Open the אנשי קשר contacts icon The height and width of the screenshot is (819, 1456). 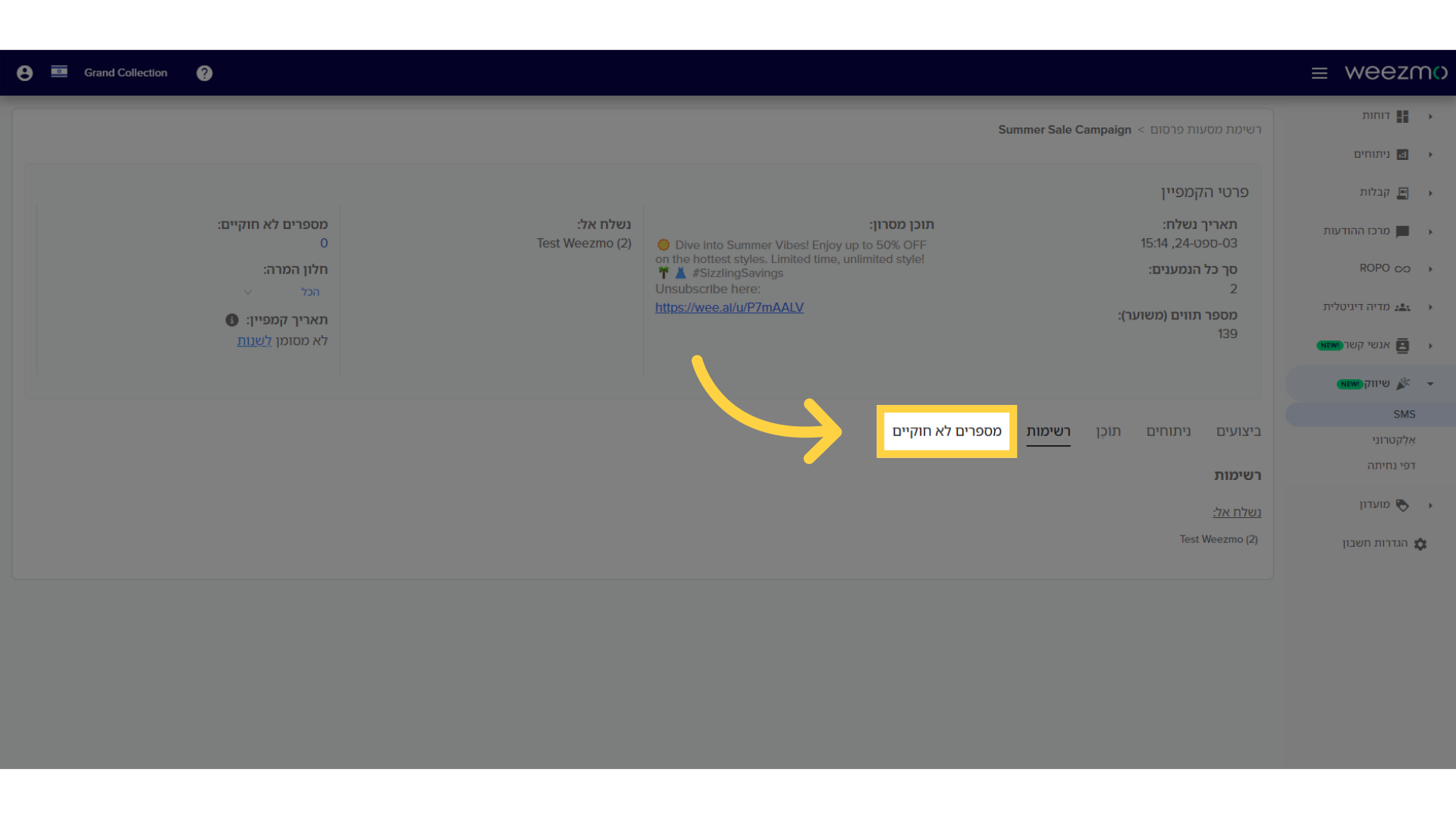coord(1403,346)
